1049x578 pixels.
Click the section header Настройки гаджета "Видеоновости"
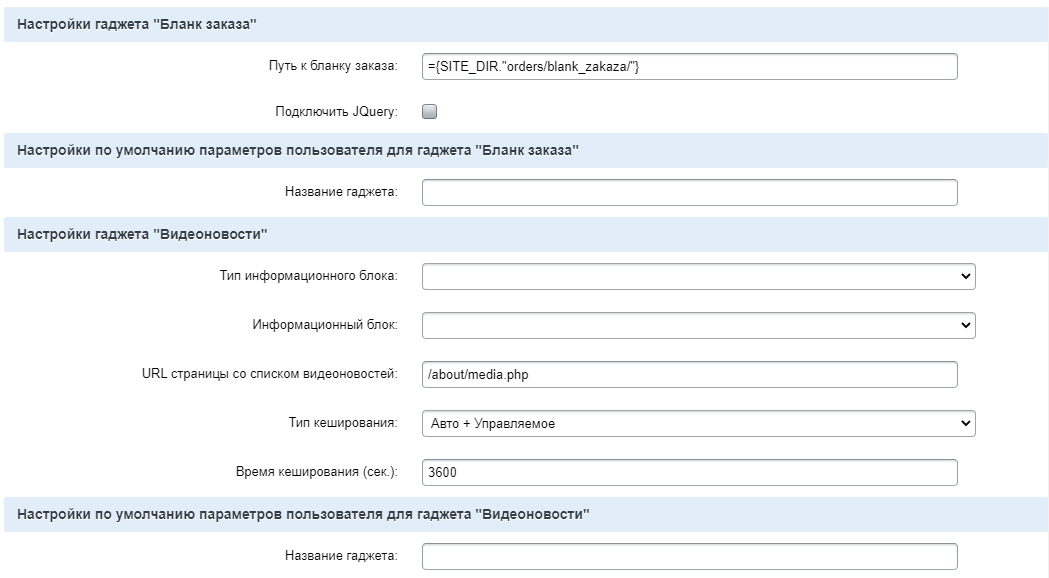pos(142,234)
